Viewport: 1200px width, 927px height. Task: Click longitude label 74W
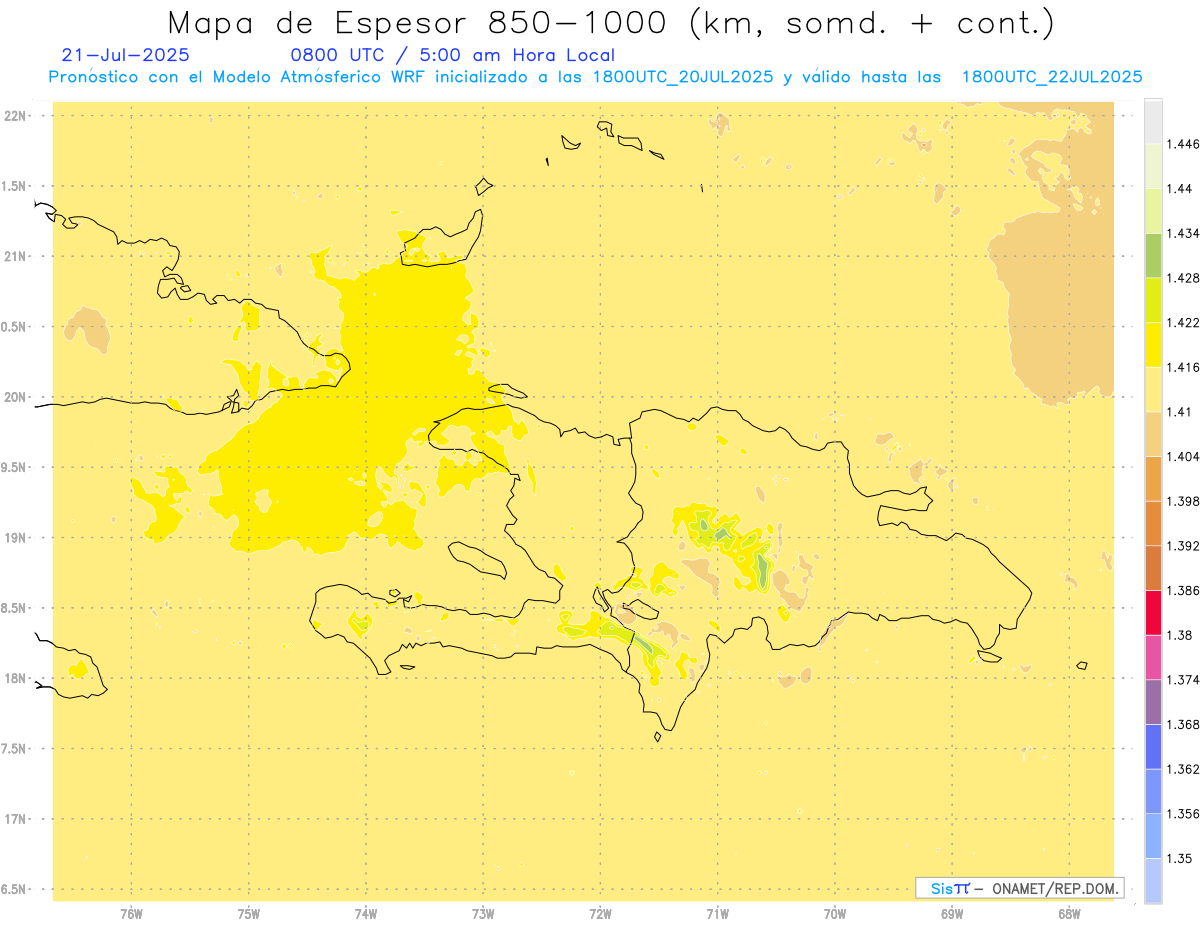pos(365,913)
